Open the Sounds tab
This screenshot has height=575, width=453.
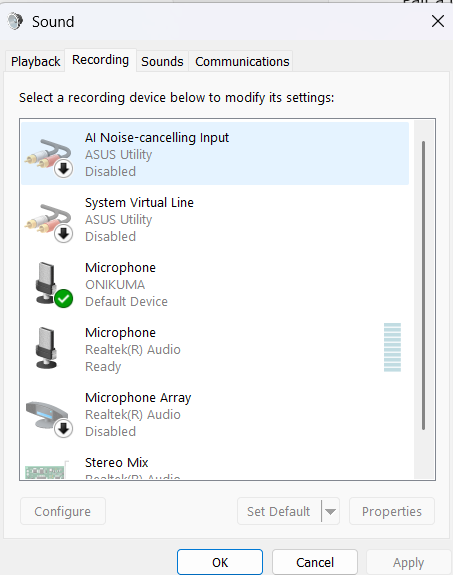point(162,61)
